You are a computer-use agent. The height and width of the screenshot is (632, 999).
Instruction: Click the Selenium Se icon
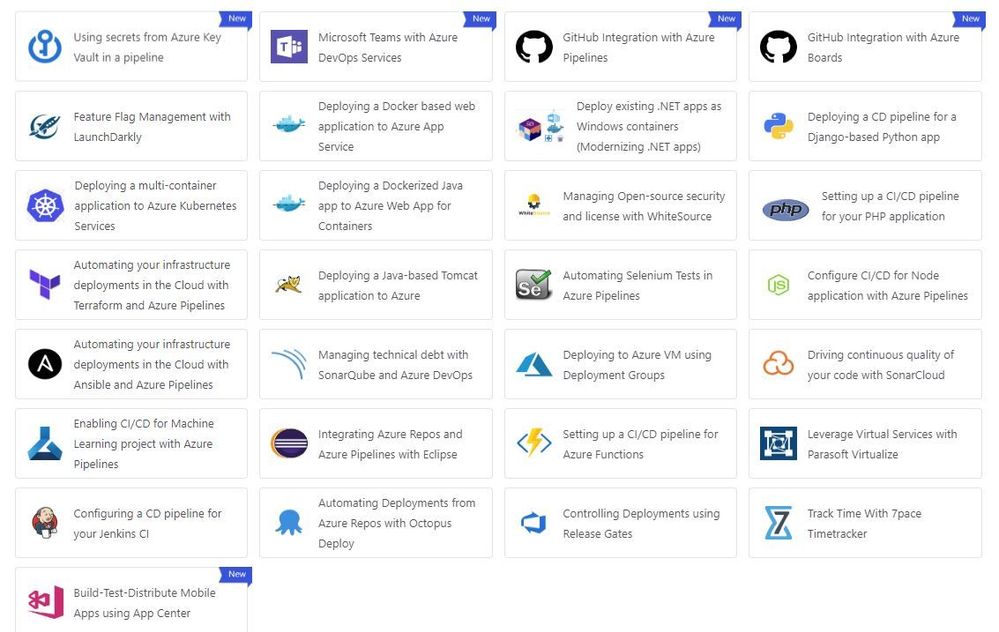(x=534, y=284)
